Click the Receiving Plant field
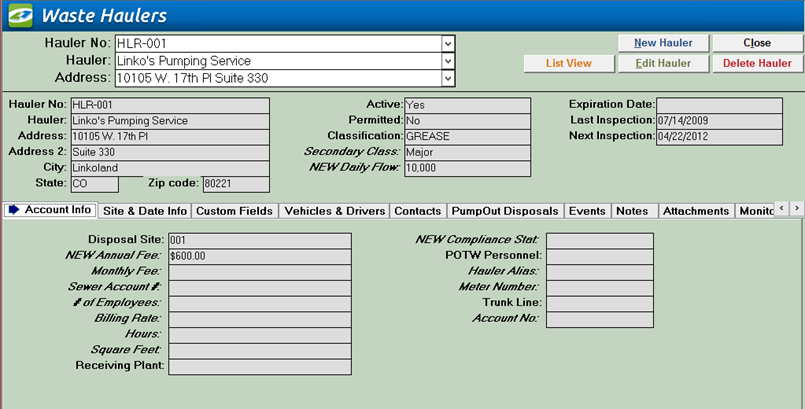The width and height of the screenshot is (805, 409). coord(260,366)
